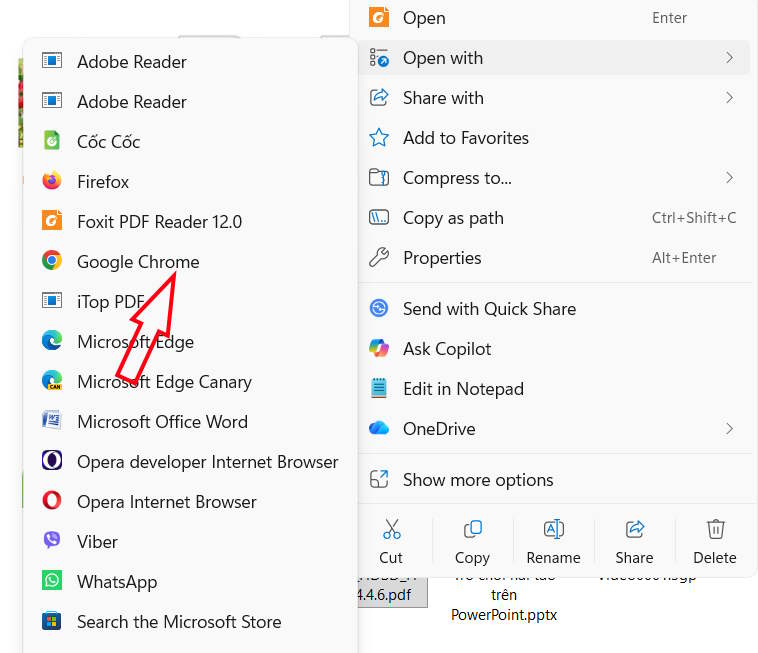Click the Delete trash can icon
This screenshot has height=653, width=758.
(715, 529)
